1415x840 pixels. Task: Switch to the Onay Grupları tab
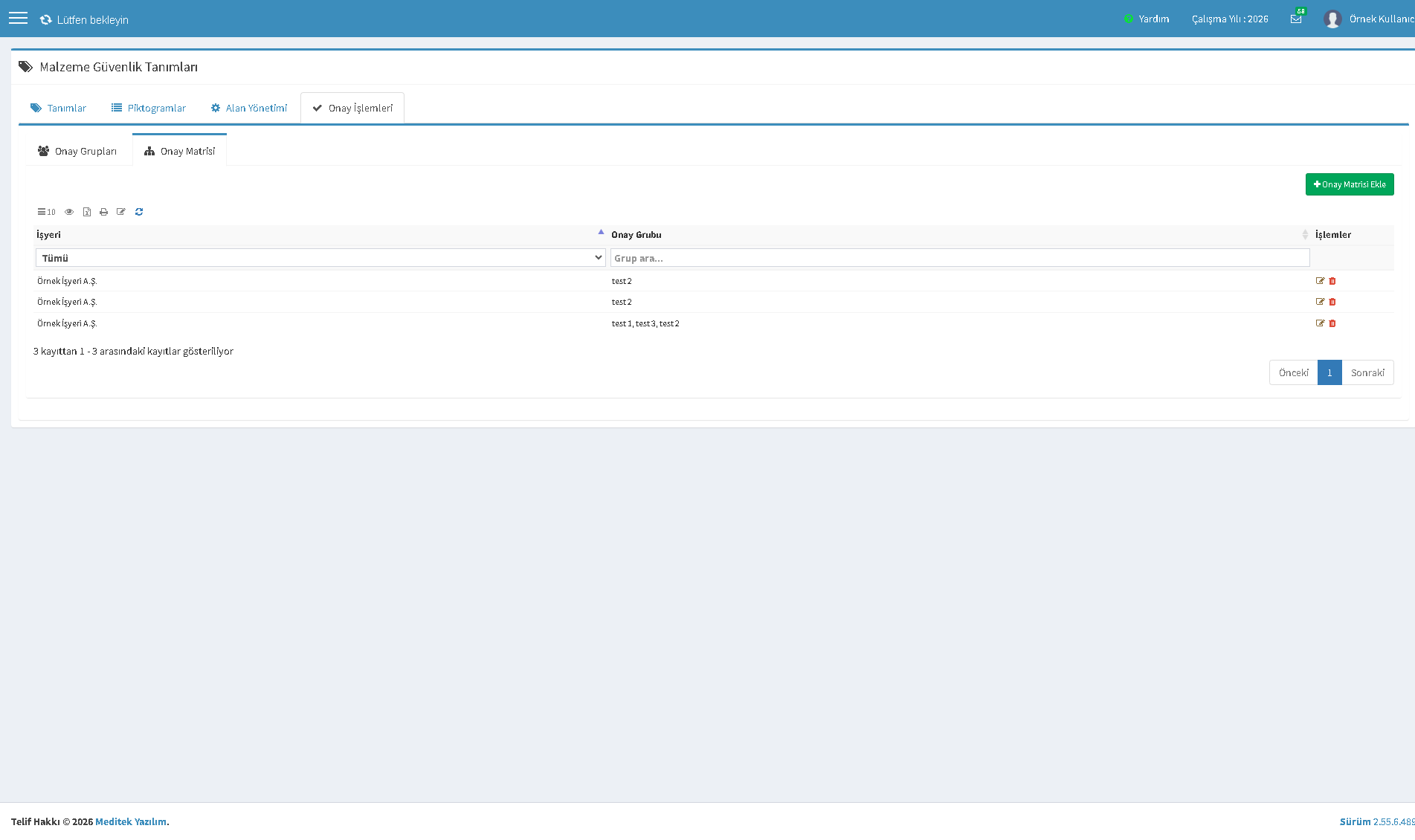click(77, 151)
